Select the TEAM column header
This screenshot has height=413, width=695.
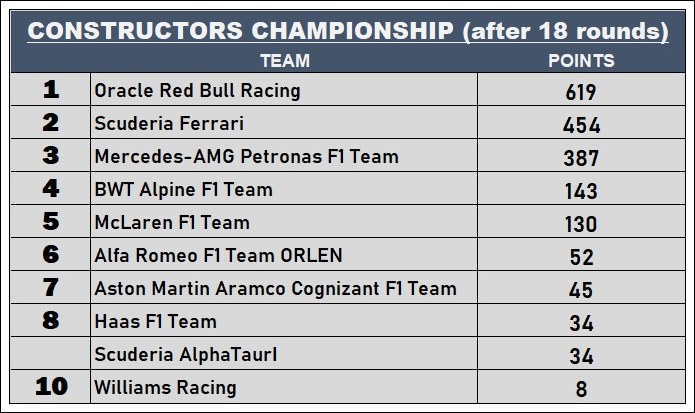[285, 61]
